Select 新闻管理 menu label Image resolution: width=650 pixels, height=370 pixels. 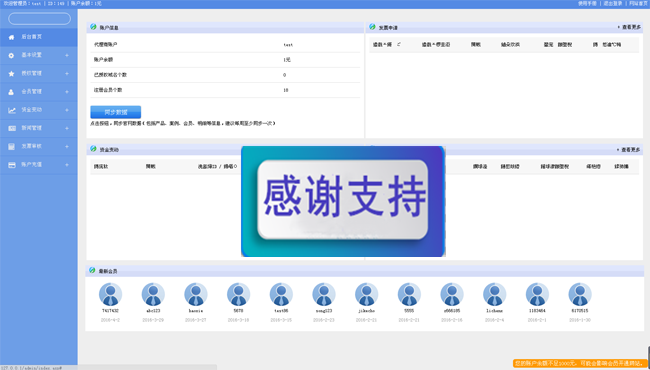(x=32, y=128)
